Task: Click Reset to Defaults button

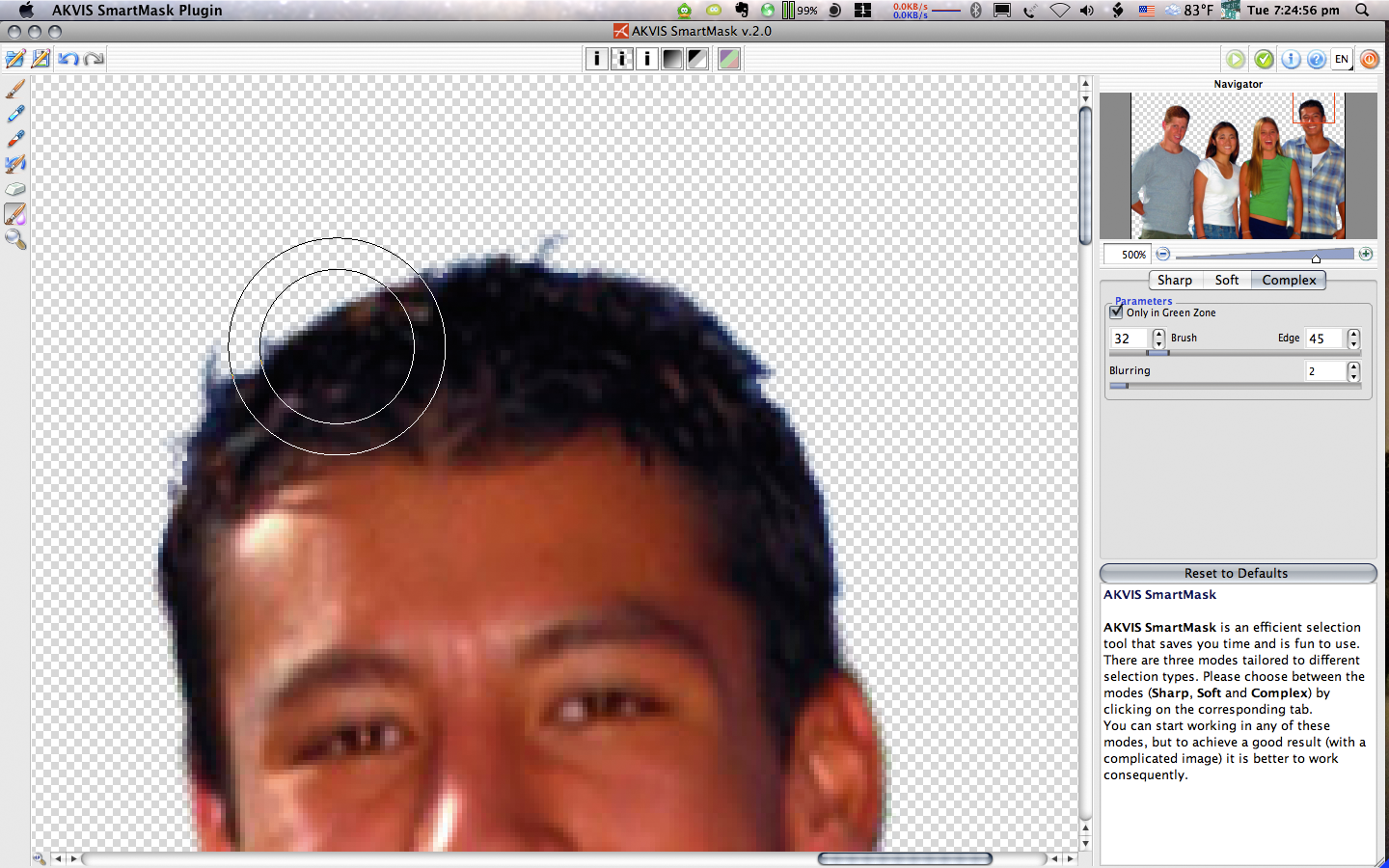Action: click(x=1238, y=573)
